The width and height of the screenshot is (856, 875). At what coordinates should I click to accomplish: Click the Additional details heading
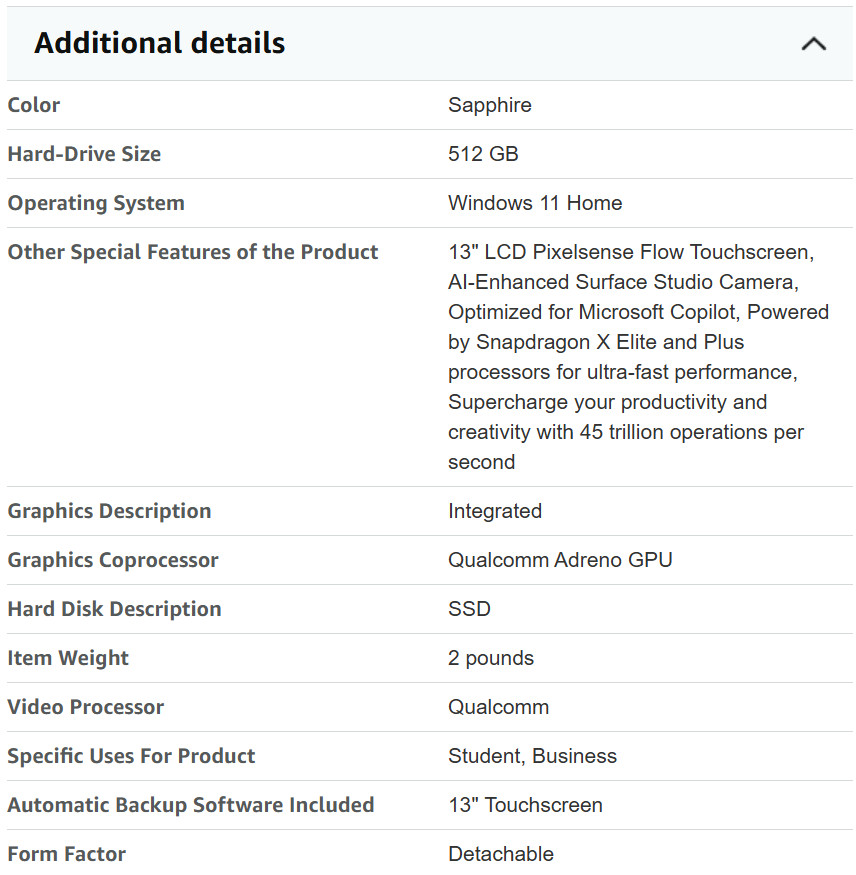(160, 43)
